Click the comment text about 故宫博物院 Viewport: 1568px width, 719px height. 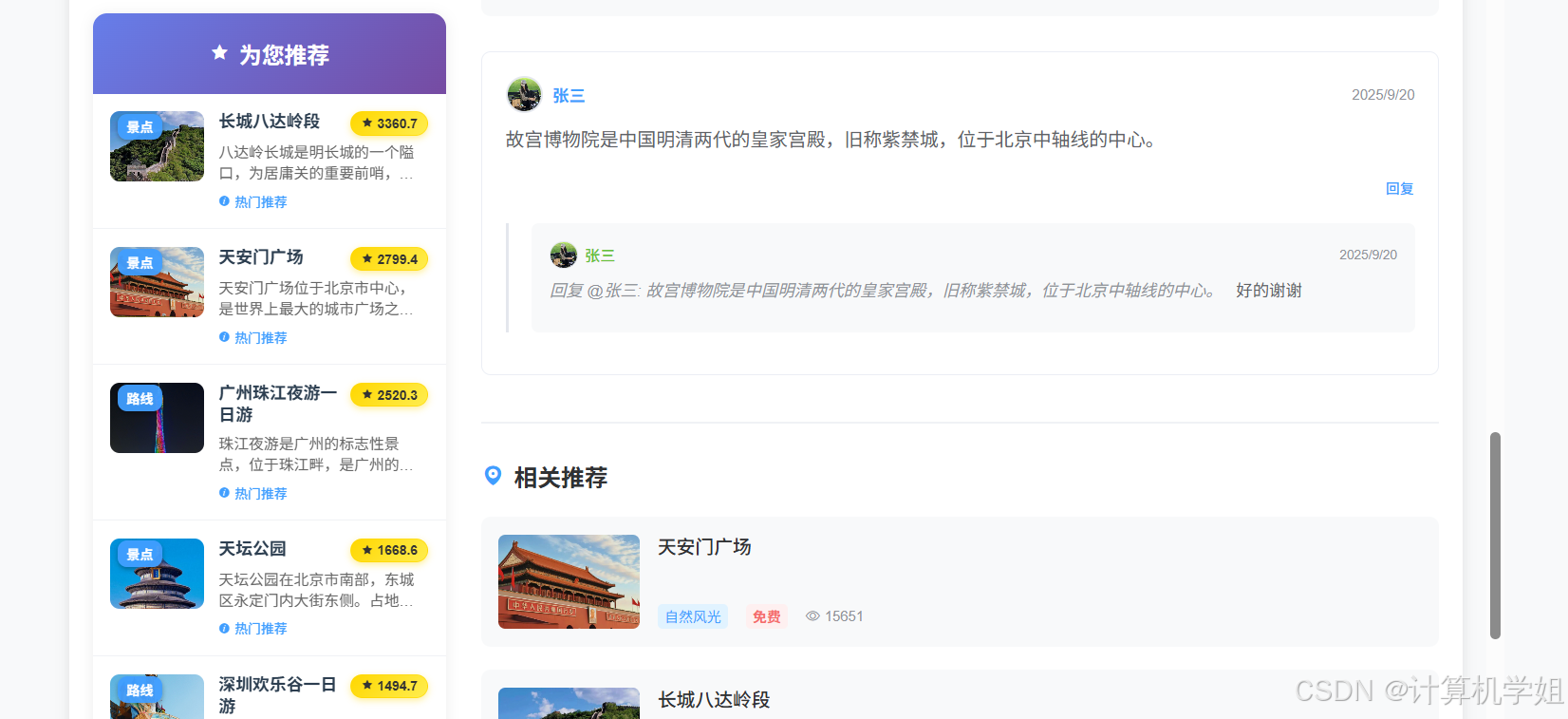831,140
